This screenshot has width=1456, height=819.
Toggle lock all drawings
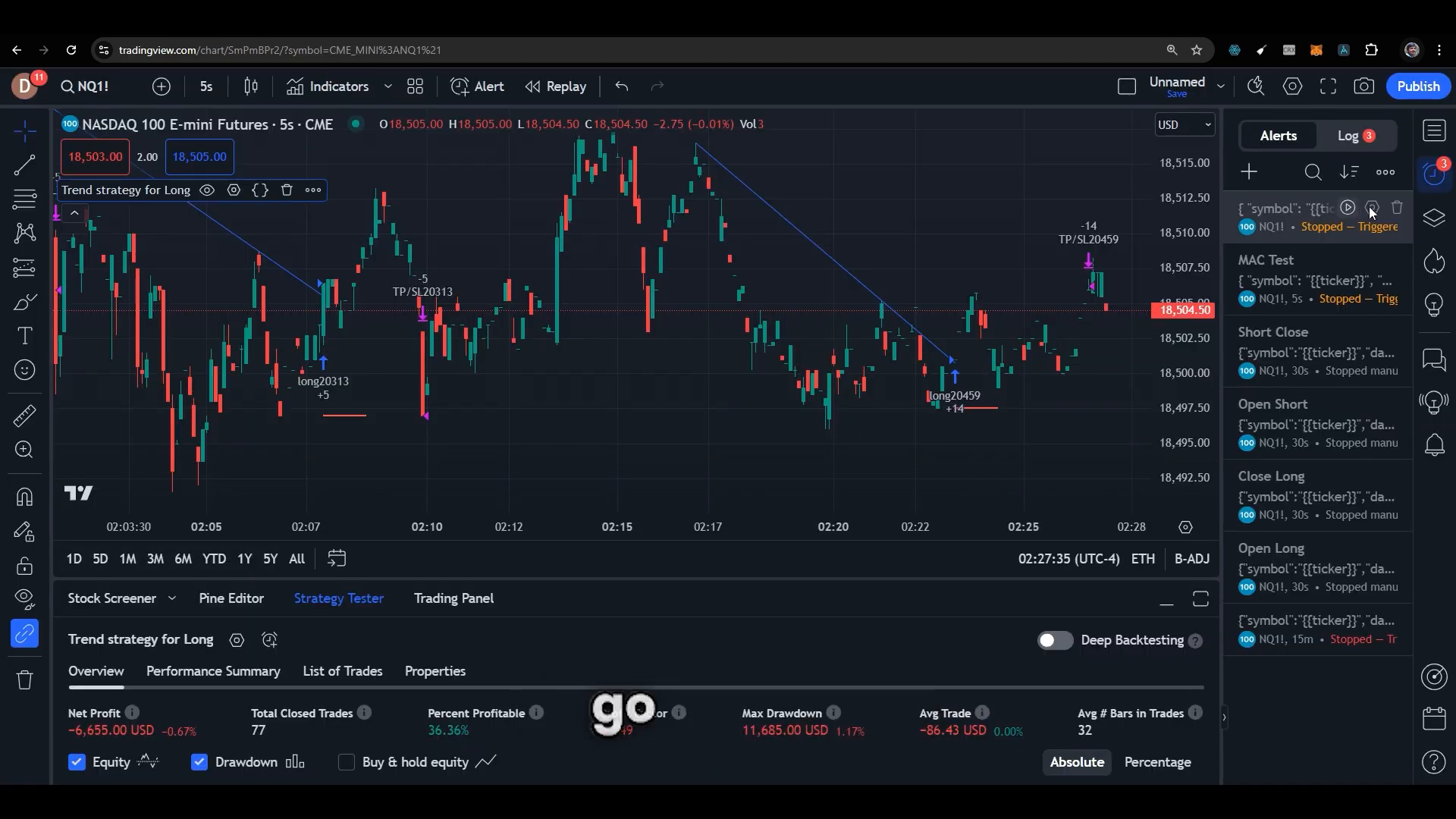(24, 566)
